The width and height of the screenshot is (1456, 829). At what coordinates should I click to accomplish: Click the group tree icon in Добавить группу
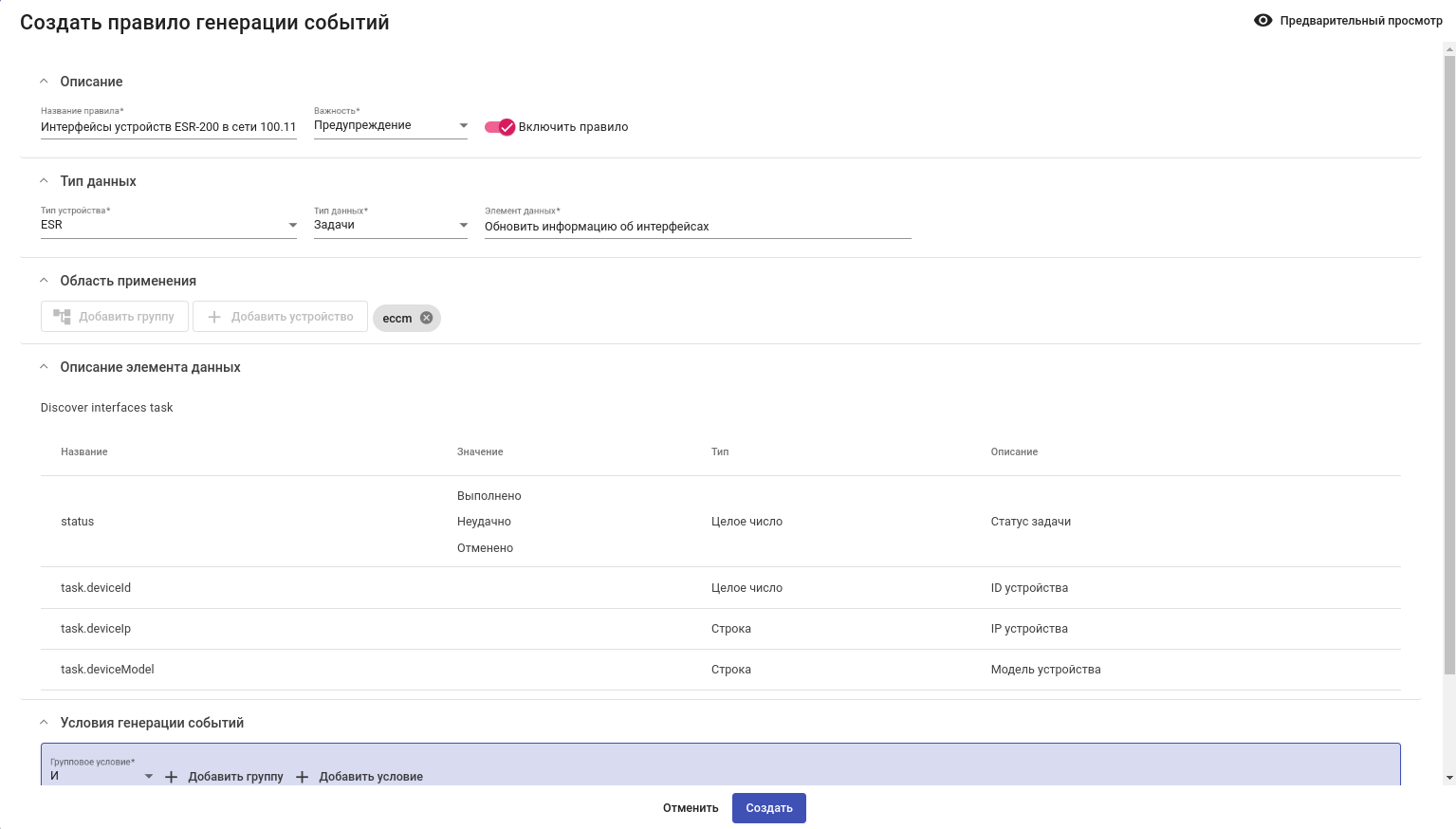point(63,317)
